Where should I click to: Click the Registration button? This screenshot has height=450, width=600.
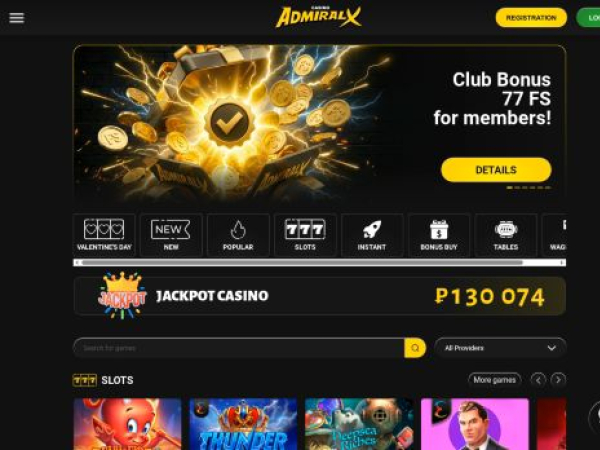coord(531,18)
